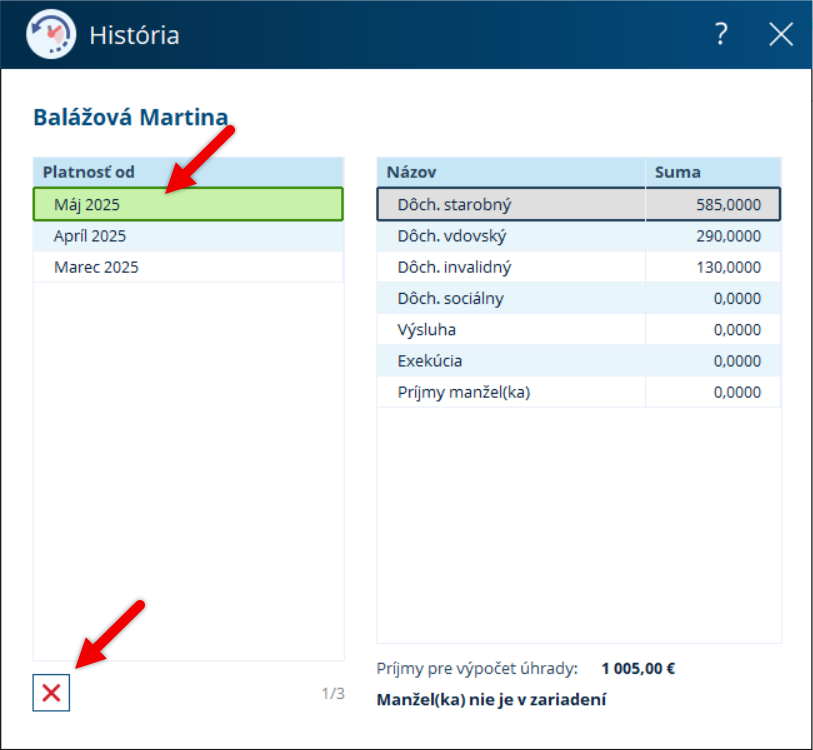Click the 1 005,00 € total amount
This screenshot has height=750, width=813.
[638, 669]
